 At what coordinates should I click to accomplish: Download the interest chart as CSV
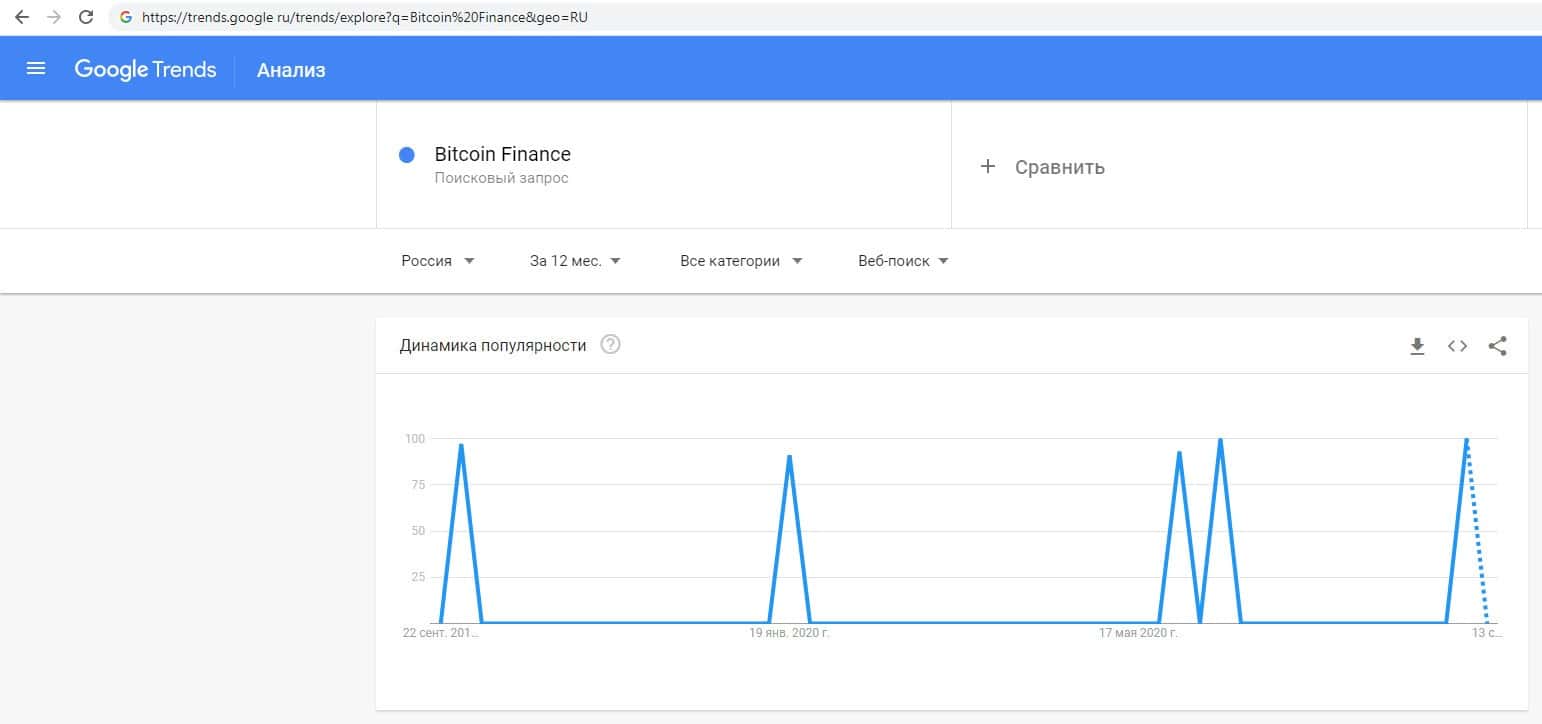pyautogui.click(x=1417, y=346)
